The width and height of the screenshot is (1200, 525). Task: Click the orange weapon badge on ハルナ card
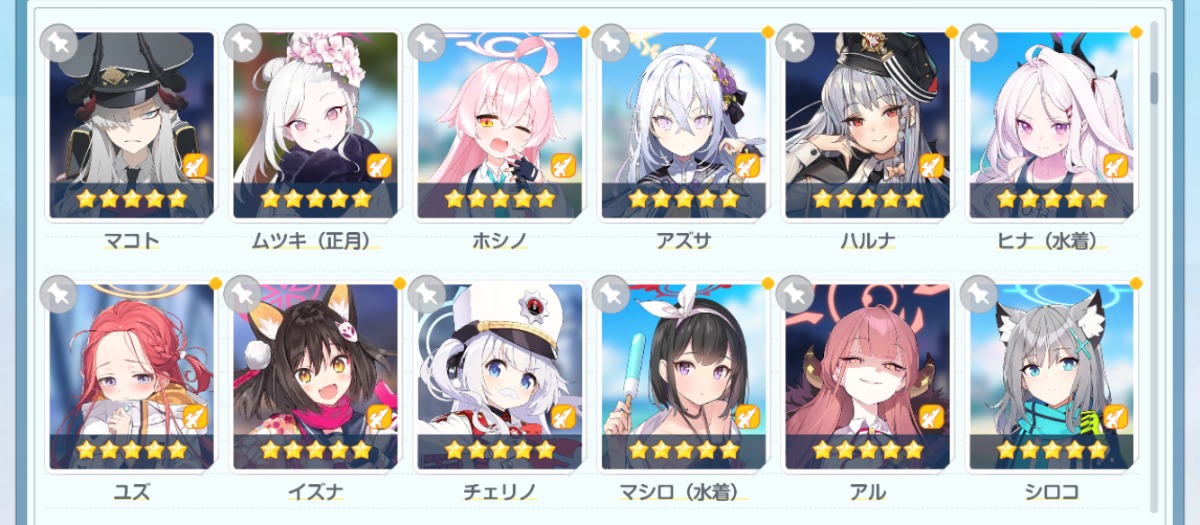click(931, 166)
